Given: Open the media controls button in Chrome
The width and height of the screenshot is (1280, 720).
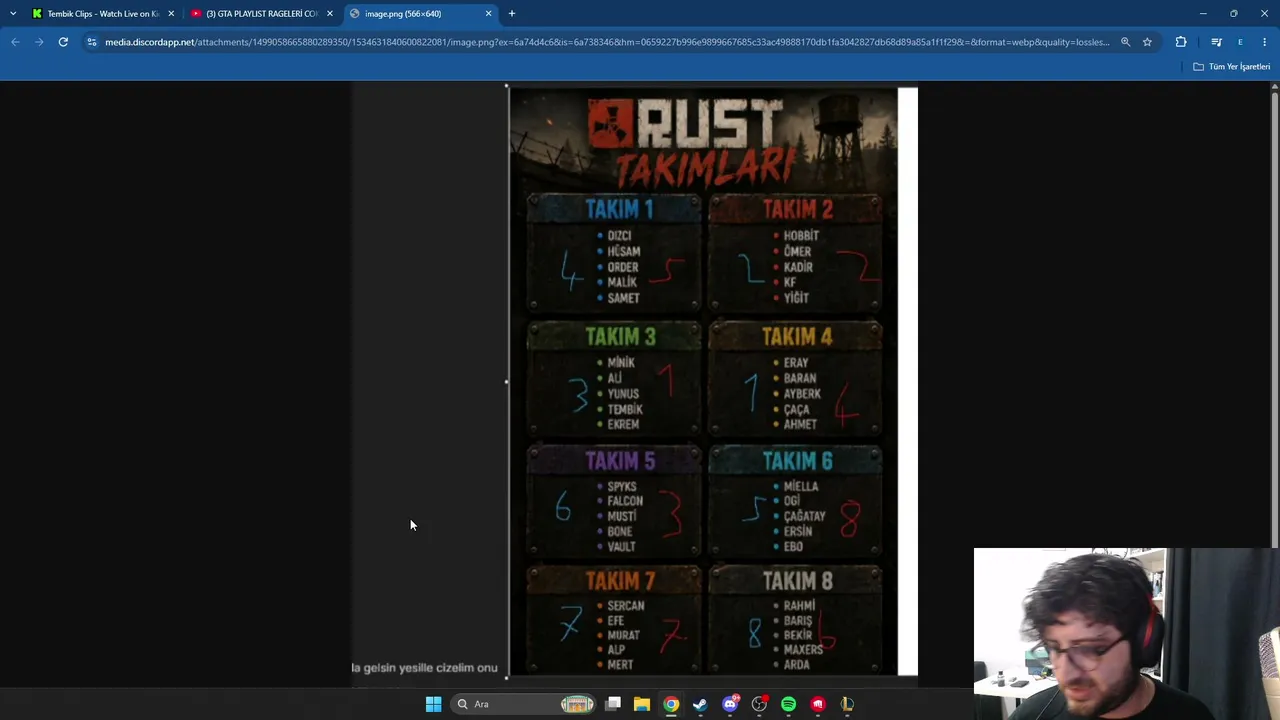Looking at the screenshot, I should click(1216, 42).
